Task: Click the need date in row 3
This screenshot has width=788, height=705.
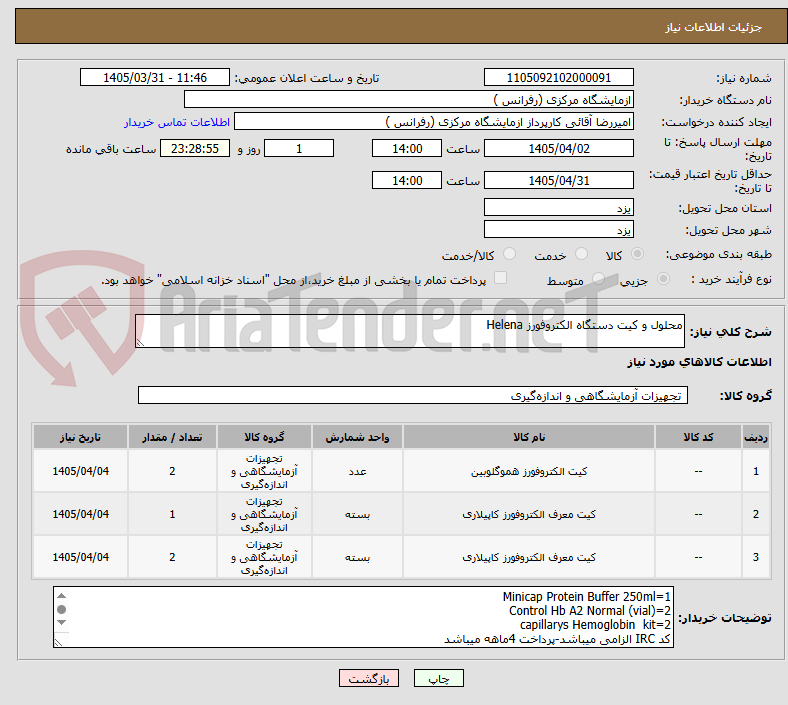Action: 80,557
